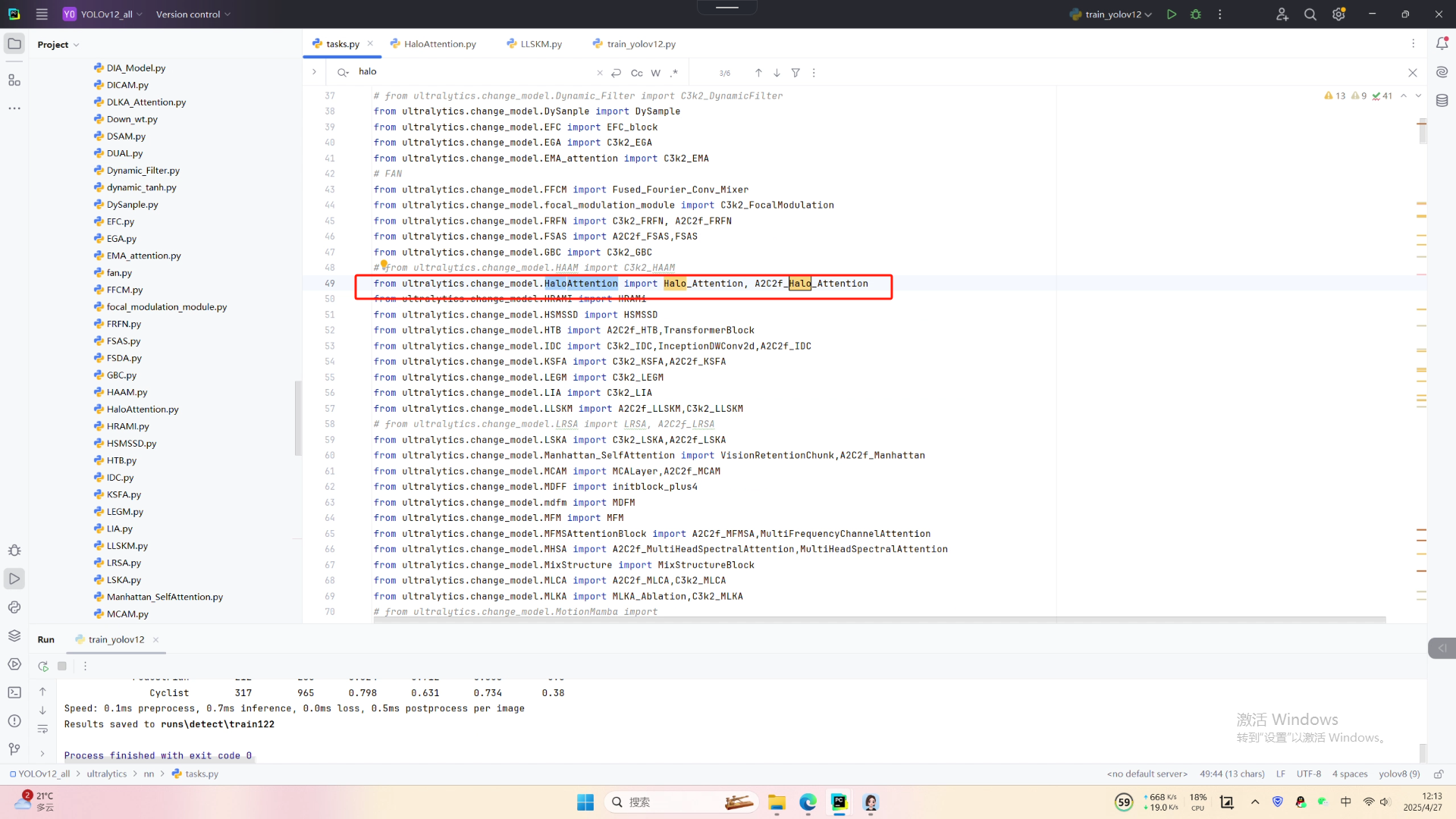
Task: Click the yolov8 interpreter status widget
Action: 1398,774
